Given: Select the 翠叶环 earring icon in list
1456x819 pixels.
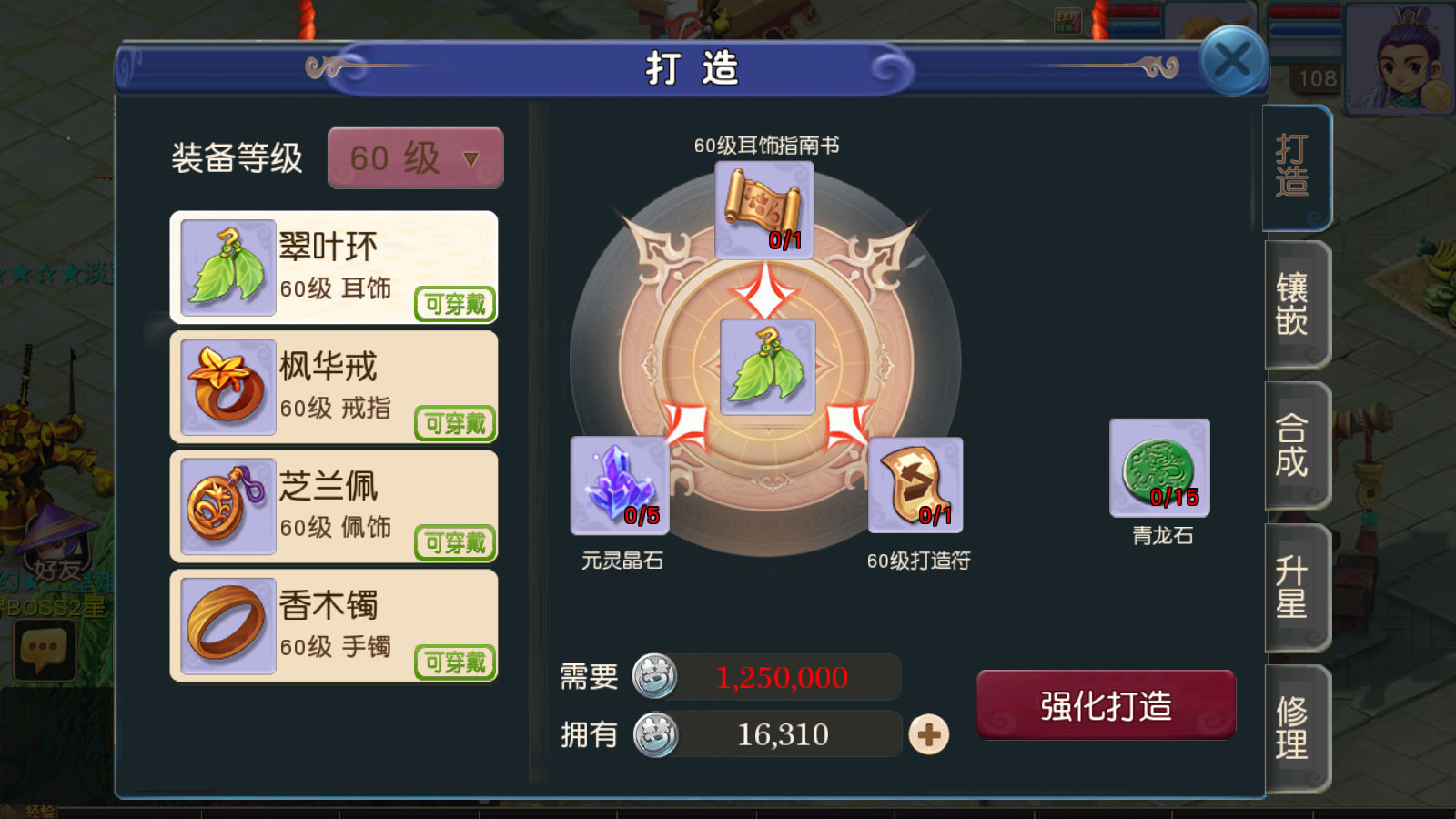Looking at the screenshot, I should 228,268.
